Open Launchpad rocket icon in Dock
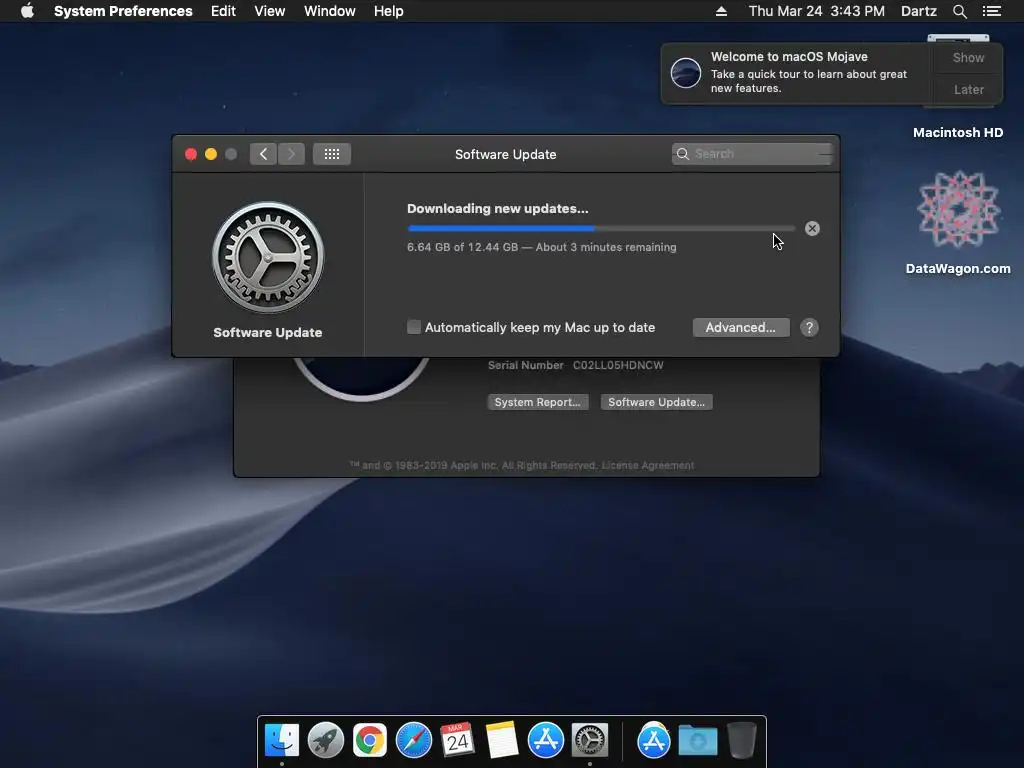The width and height of the screenshot is (1024, 768). point(325,740)
